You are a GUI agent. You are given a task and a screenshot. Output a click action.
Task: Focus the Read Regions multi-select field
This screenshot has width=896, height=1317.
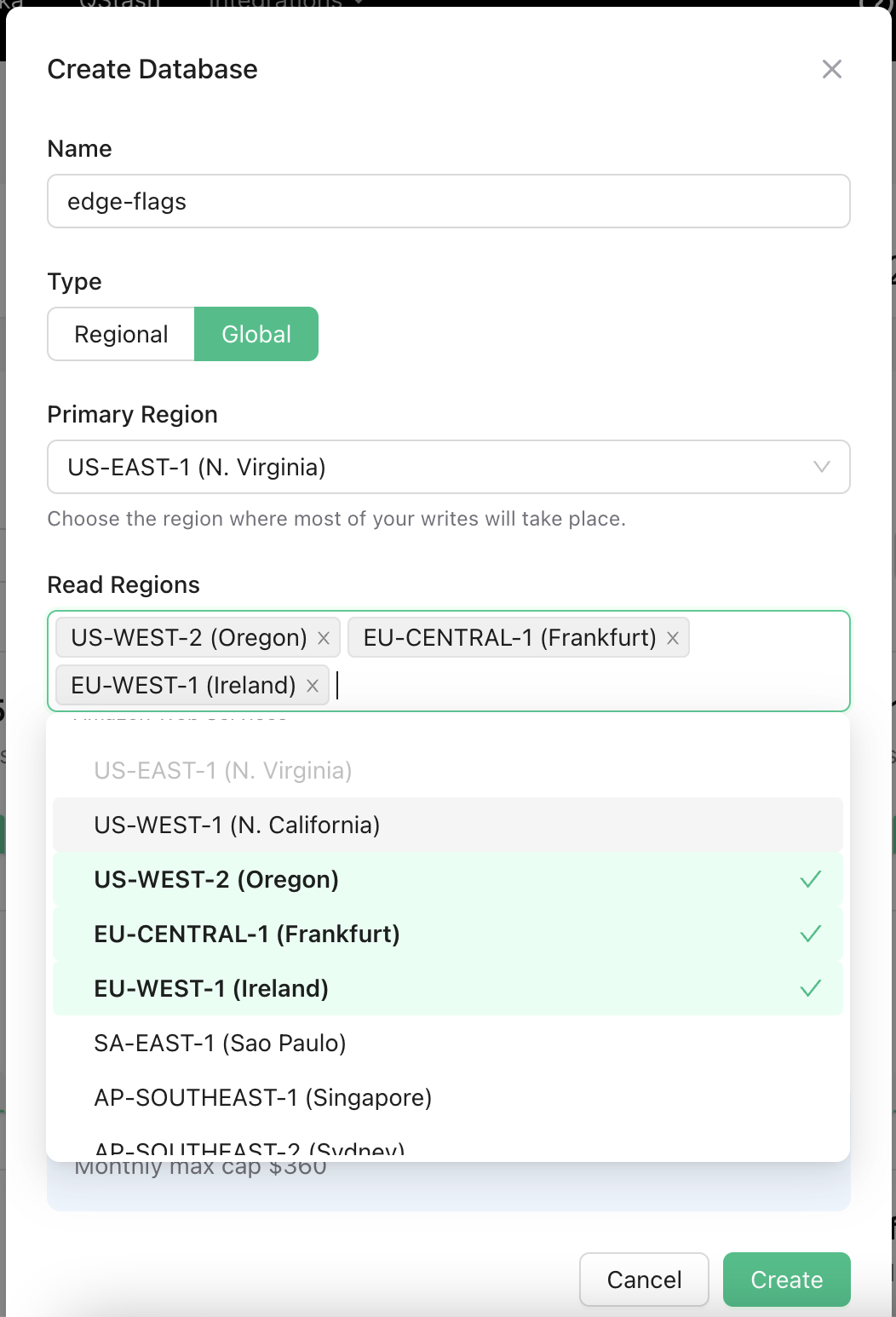tap(588, 685)
